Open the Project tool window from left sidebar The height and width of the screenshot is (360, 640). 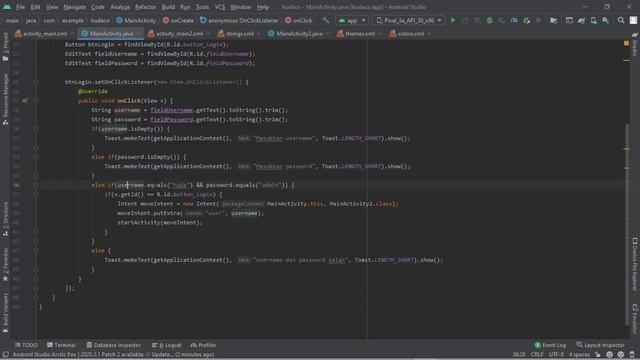click(x=5, y=47)
